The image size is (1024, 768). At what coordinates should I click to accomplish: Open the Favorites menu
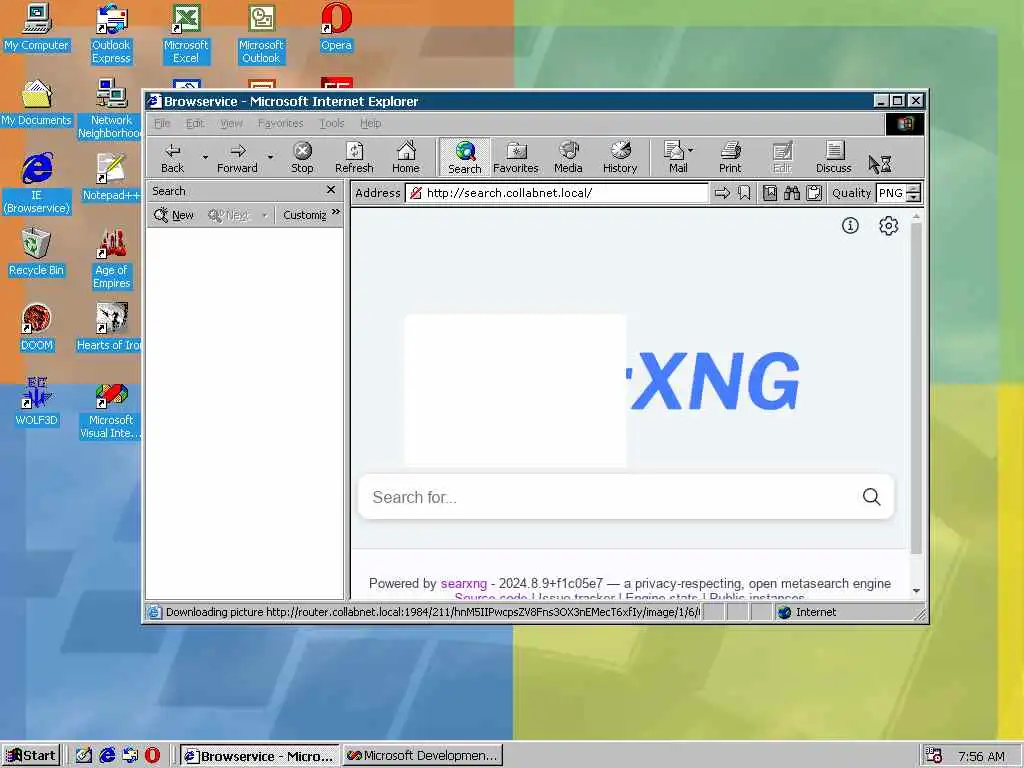[x=280, y=123]
